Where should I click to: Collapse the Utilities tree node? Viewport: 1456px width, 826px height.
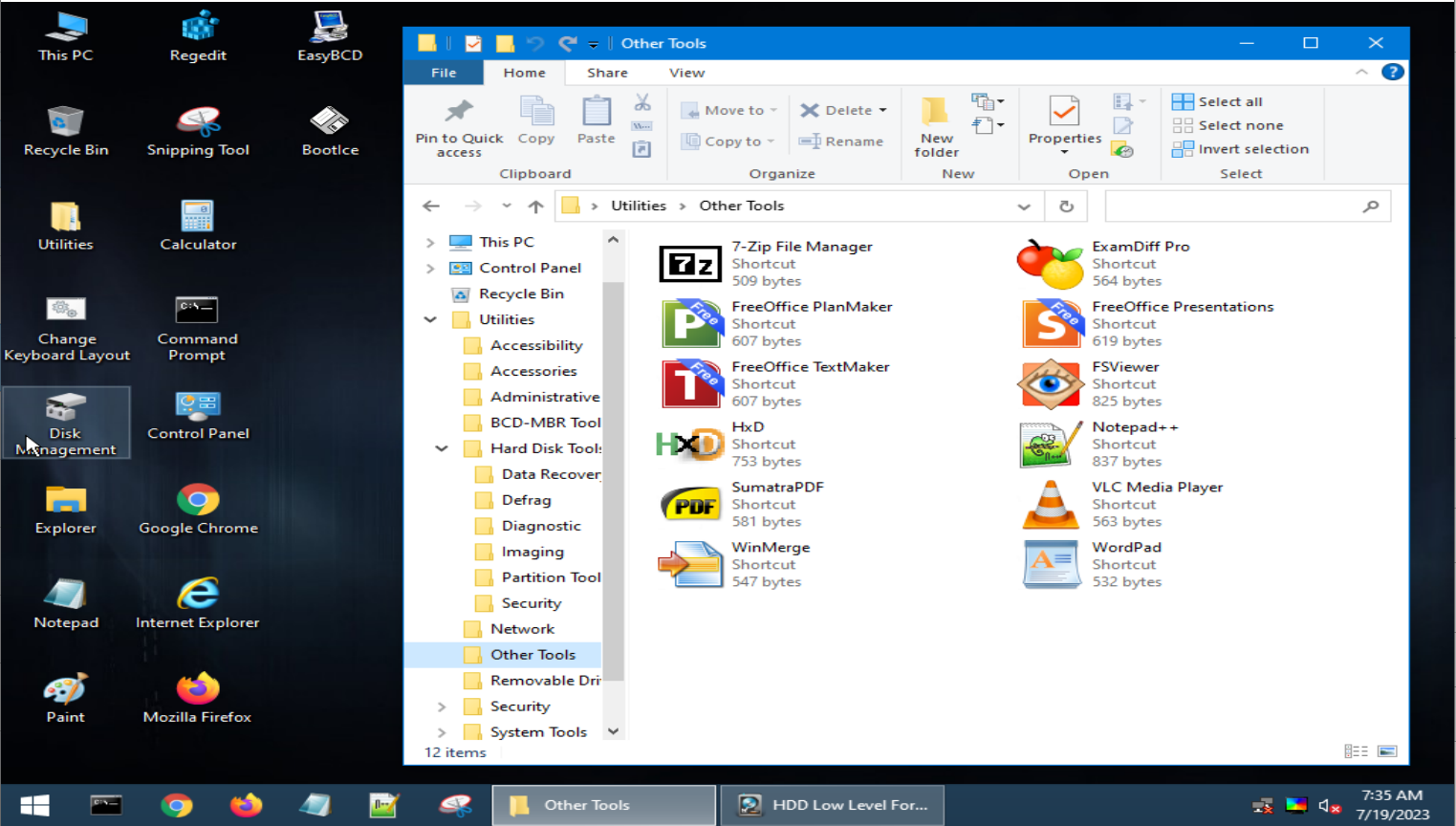pyautogui.click(x=430, y=319)
